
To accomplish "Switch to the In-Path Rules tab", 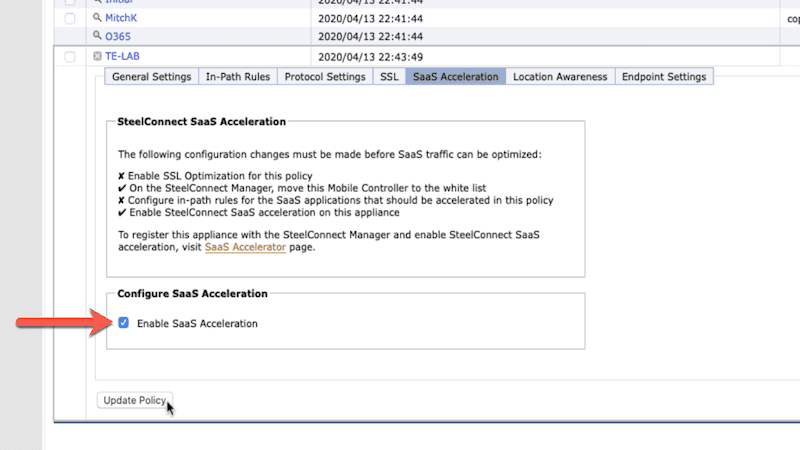I will [238, 77].
